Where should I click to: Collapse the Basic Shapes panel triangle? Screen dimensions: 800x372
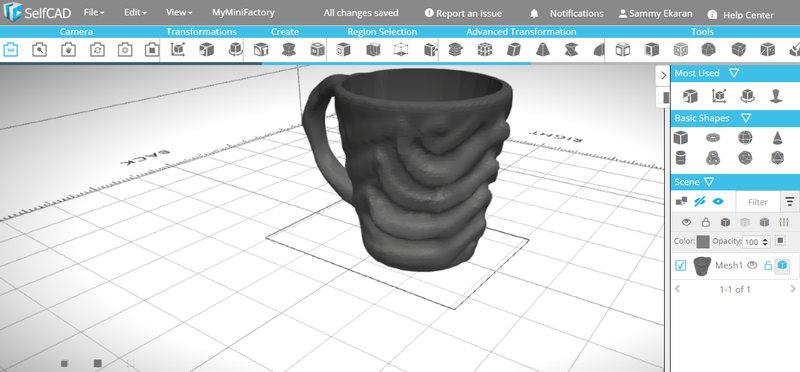click(x=745, y=118)
